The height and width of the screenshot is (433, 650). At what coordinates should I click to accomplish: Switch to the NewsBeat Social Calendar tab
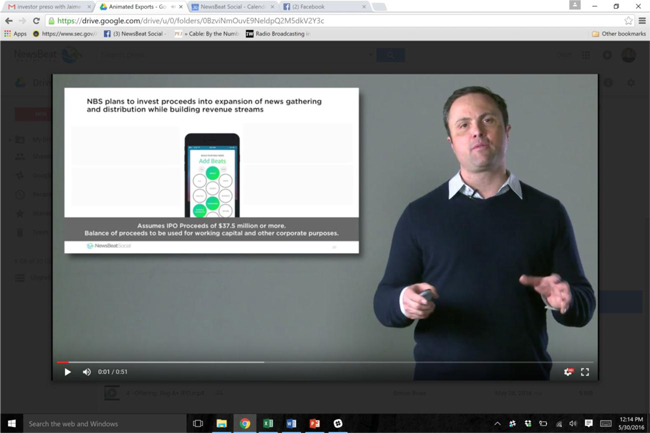point(230,7)
